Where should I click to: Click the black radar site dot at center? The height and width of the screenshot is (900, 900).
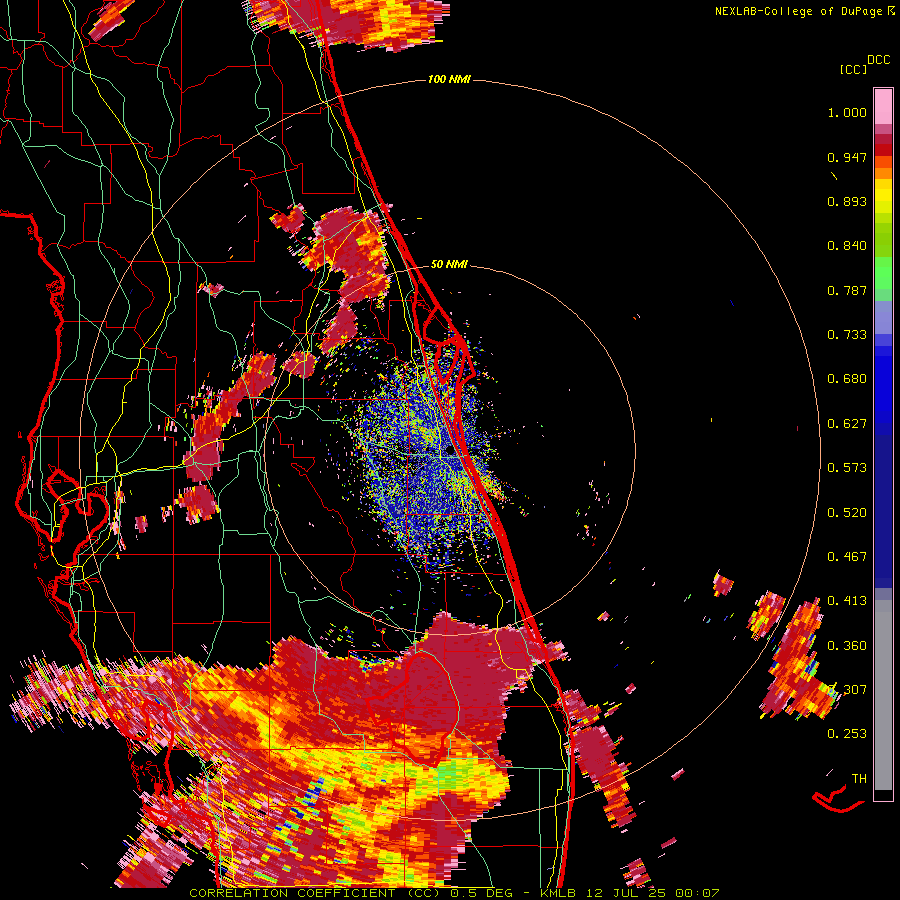tap(450, 451)
